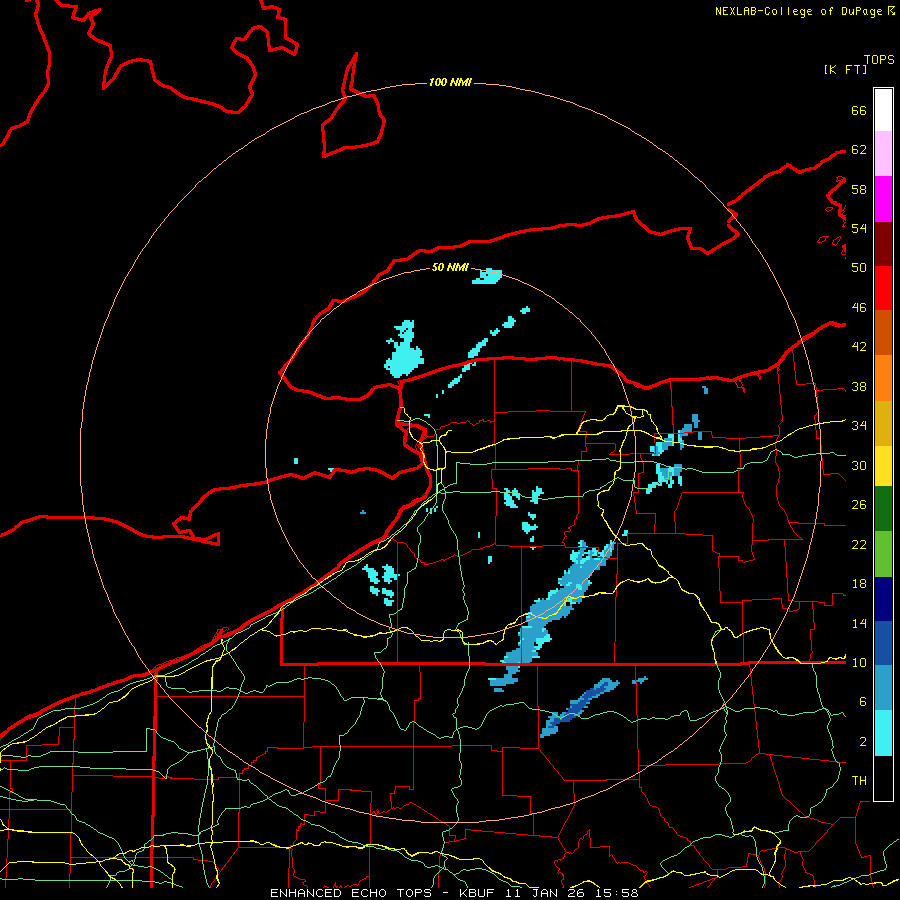The height and width of the screenshot is (900, 900).
Task: Click the legend value 46
Action: point(859,307)
